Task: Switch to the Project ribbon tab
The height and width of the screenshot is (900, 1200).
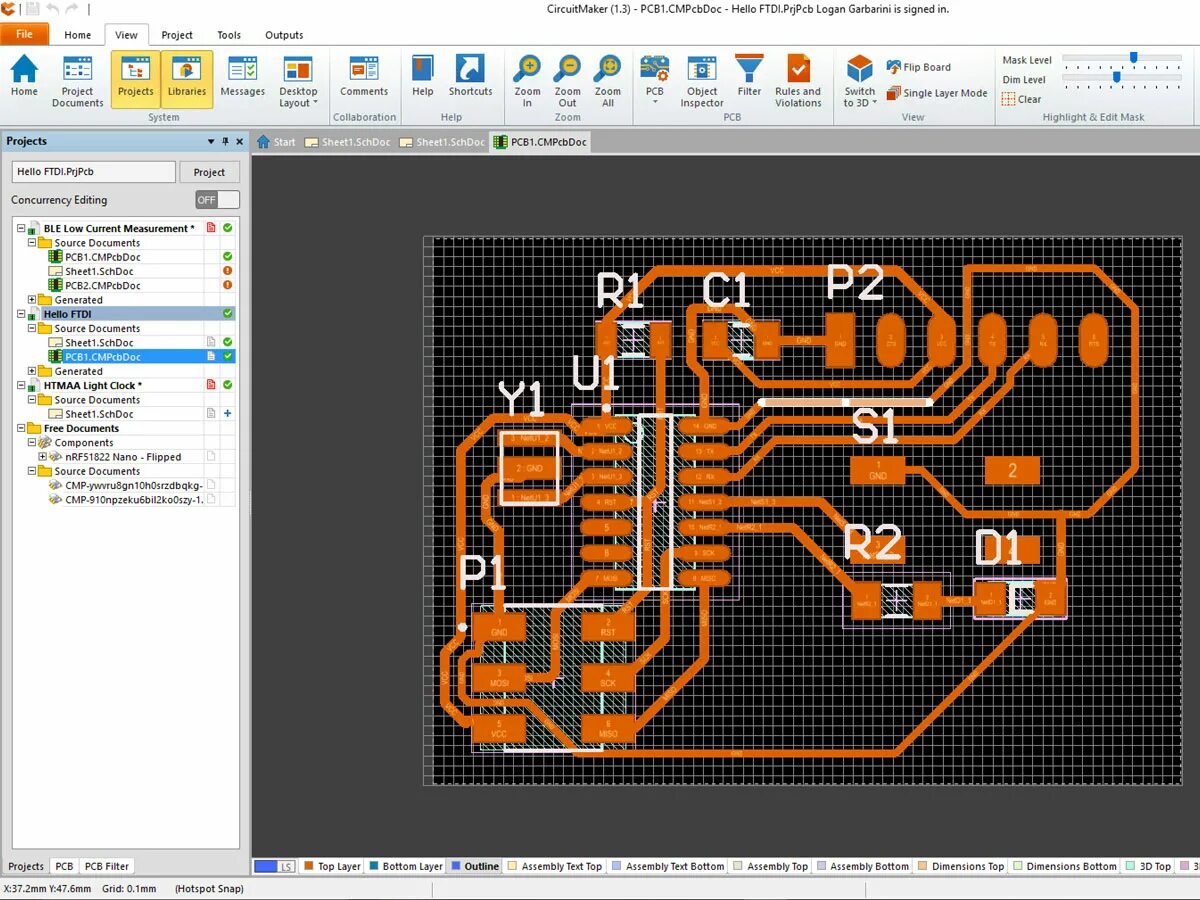Action: [x=177, y=35]
